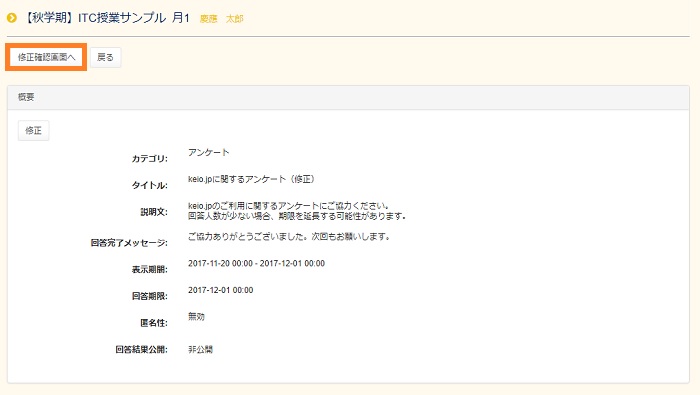Click the 修正 button in 概要 panel
The width and height of the screenshot is (700, 395).
coord(33,130)
